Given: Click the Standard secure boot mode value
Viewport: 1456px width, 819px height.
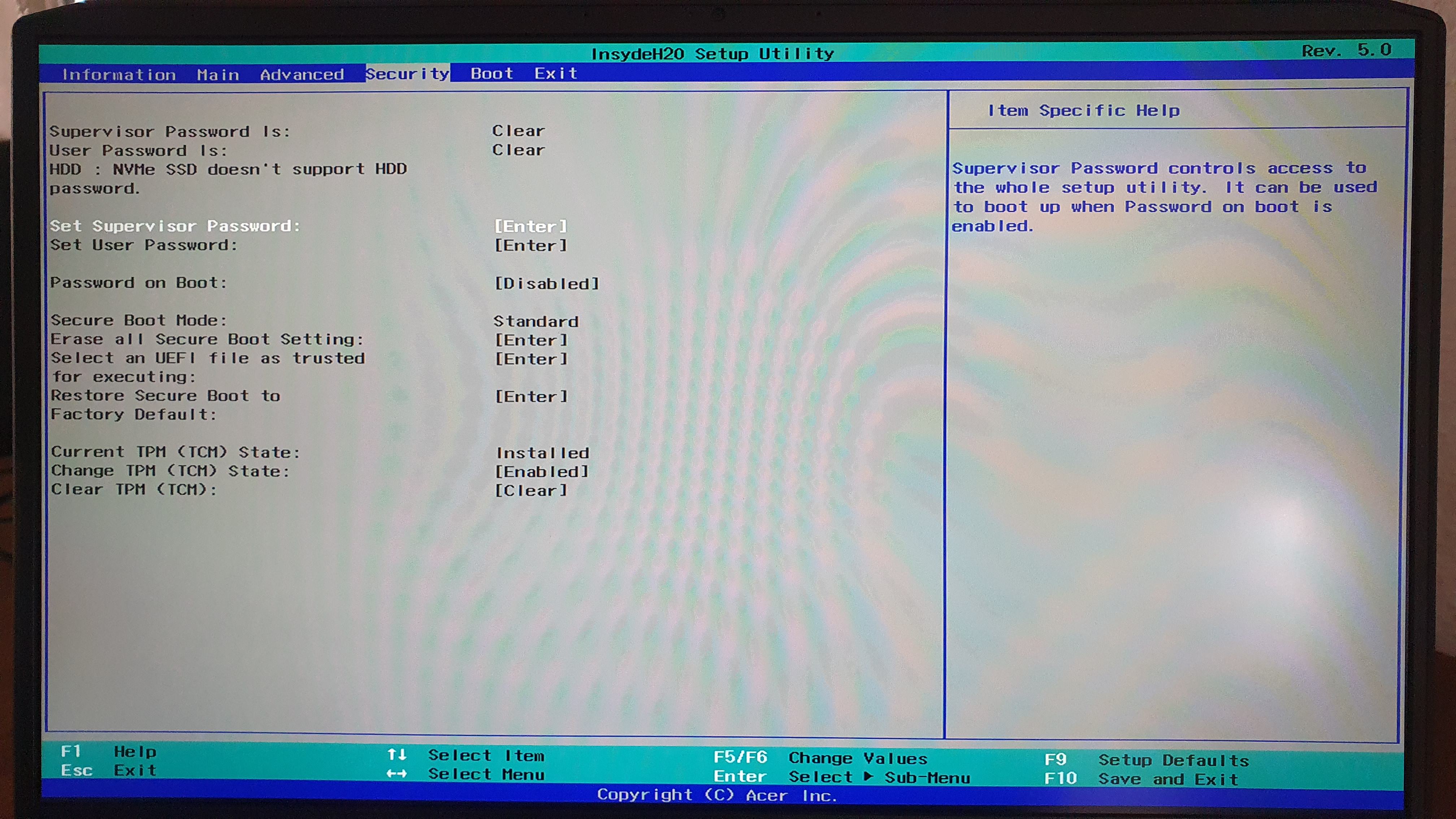Looking at the screenshot, I should (x=536, y=321).
